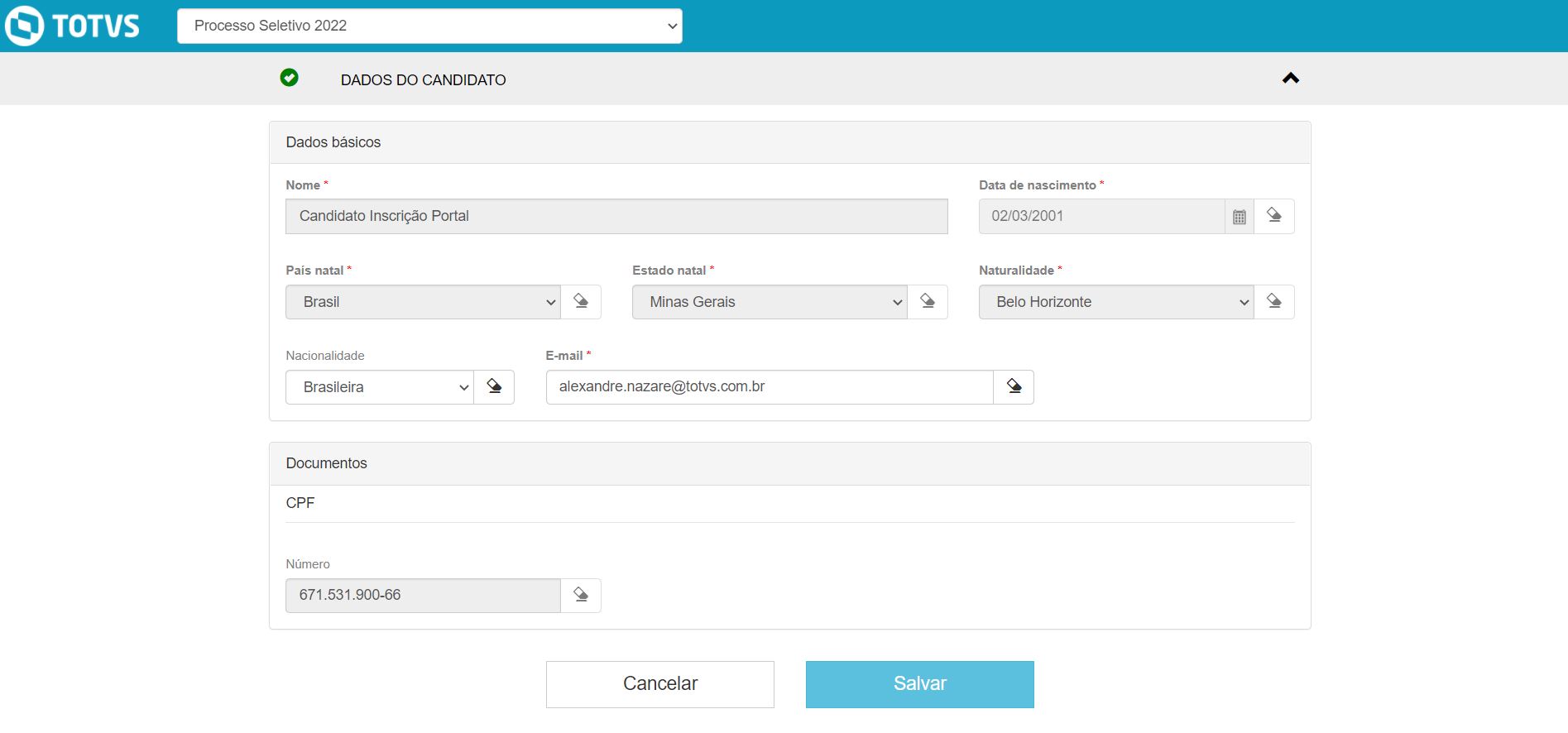Open the Estado natal dropdown

[770, 302]
